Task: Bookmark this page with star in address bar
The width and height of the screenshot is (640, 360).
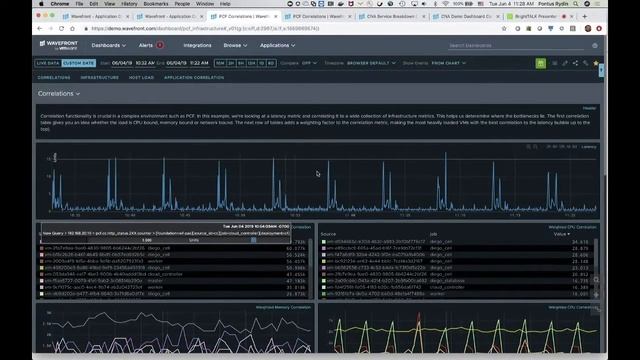Action: click(x=504, y=29)
